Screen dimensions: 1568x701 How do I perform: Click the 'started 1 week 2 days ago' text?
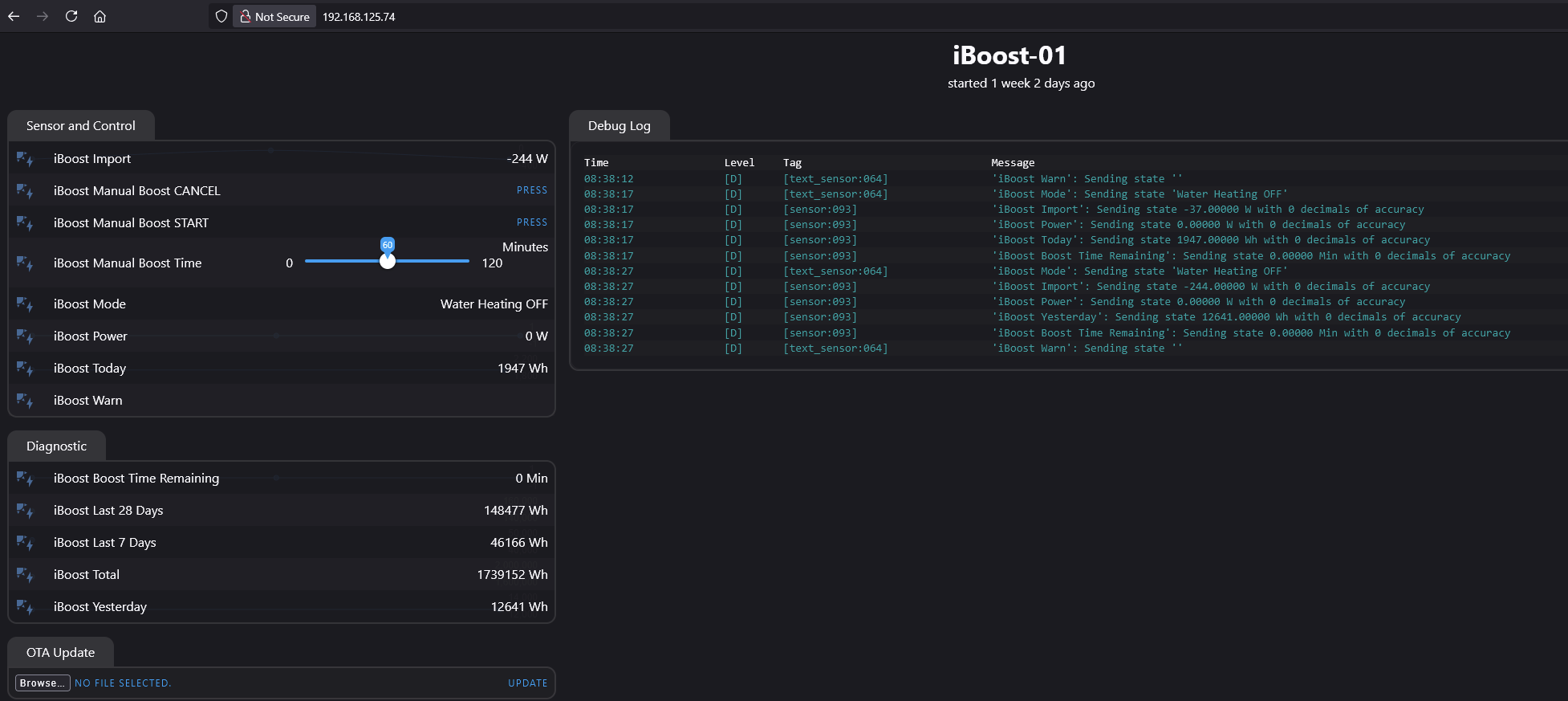point(1021,84)
